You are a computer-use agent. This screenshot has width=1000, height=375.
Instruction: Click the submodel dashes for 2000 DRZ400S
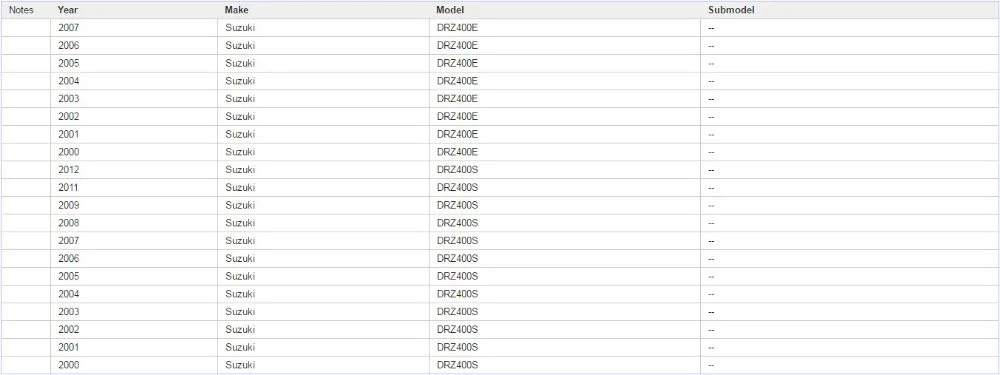711,365
